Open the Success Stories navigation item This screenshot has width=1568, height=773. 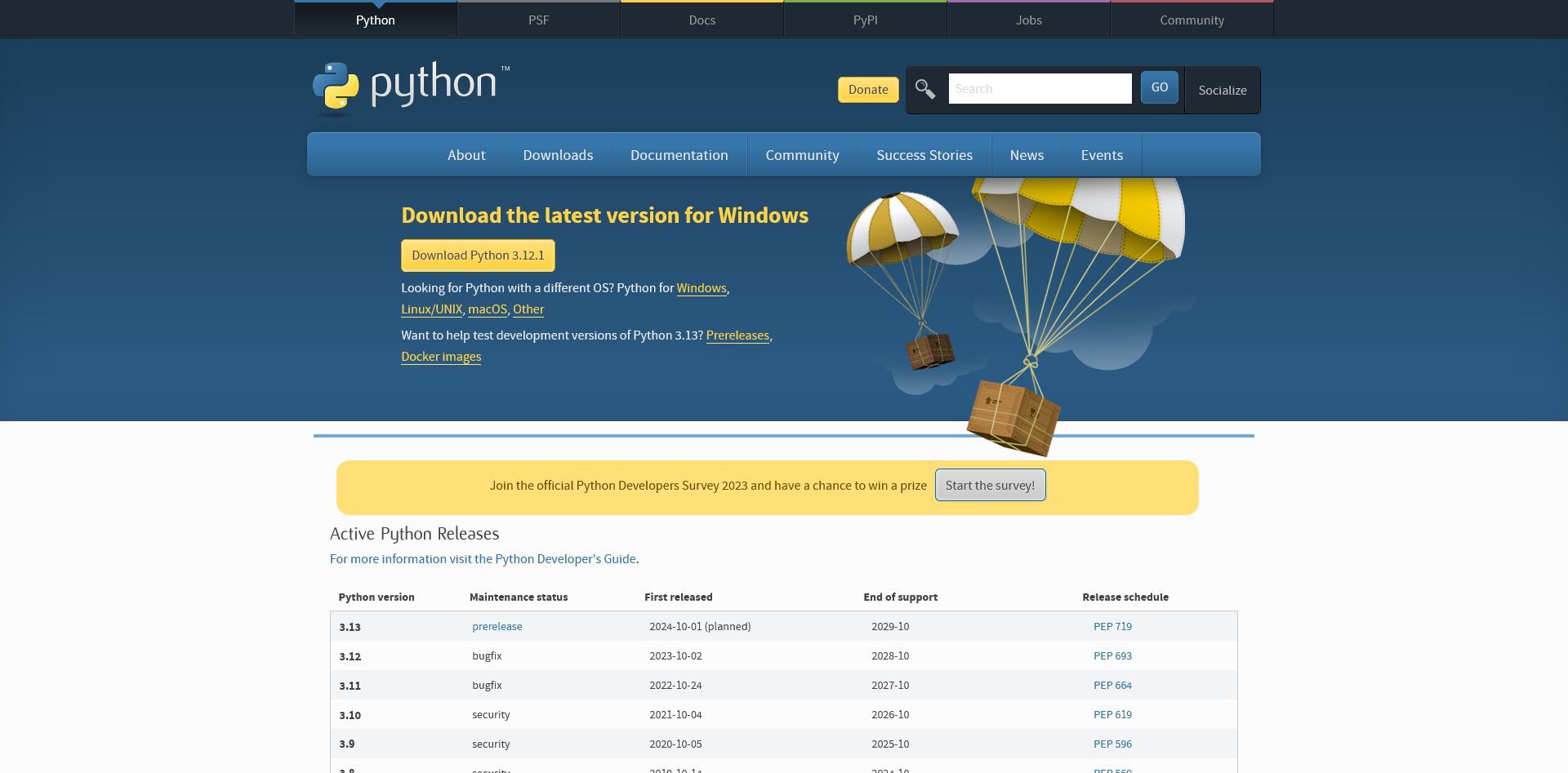[924, 155]
